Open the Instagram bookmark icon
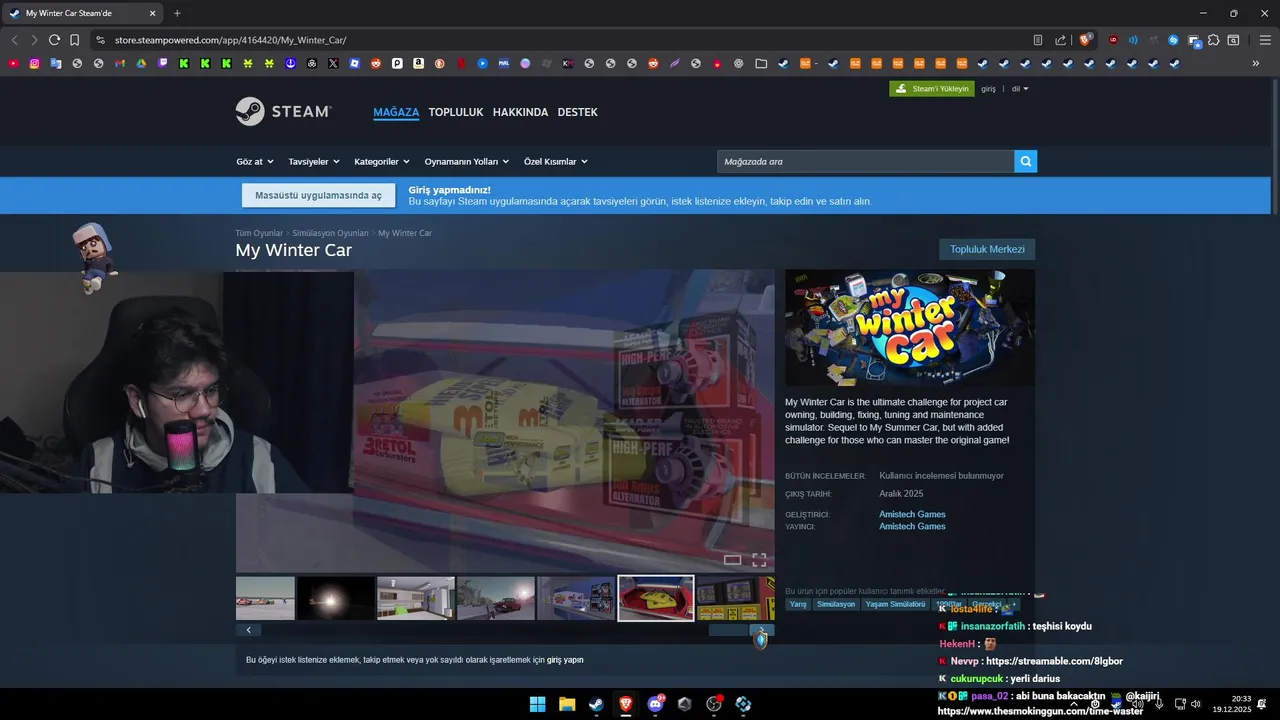Screen dimensions: 1280x720 [x=34, y=63]
